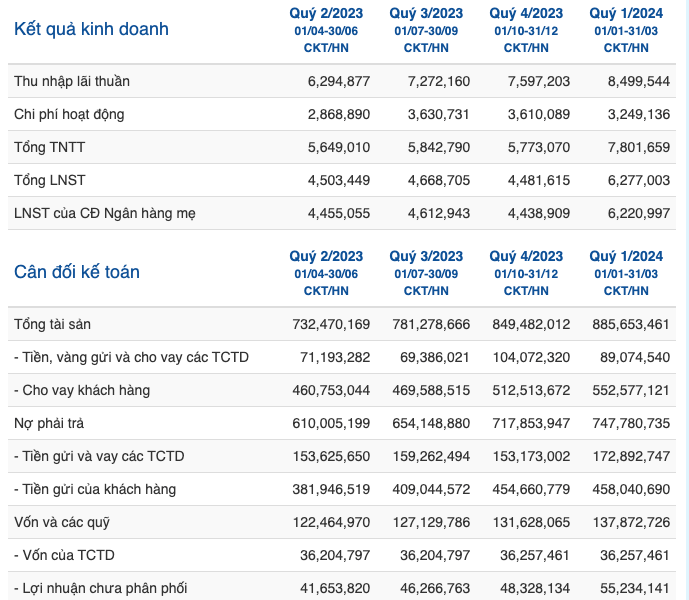This screenshot has height=600, width=689.
Task: Click the Thu nhập lãi thuần row label
Action: (x=72, y=81)
